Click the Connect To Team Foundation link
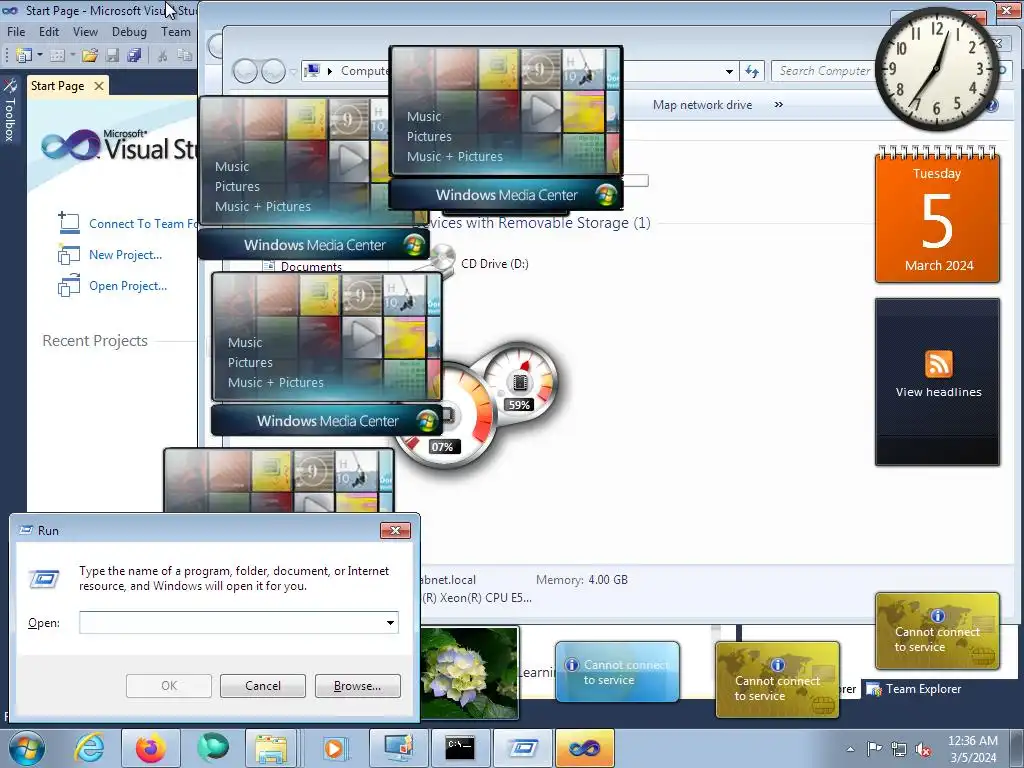 [x=142, y=223]
